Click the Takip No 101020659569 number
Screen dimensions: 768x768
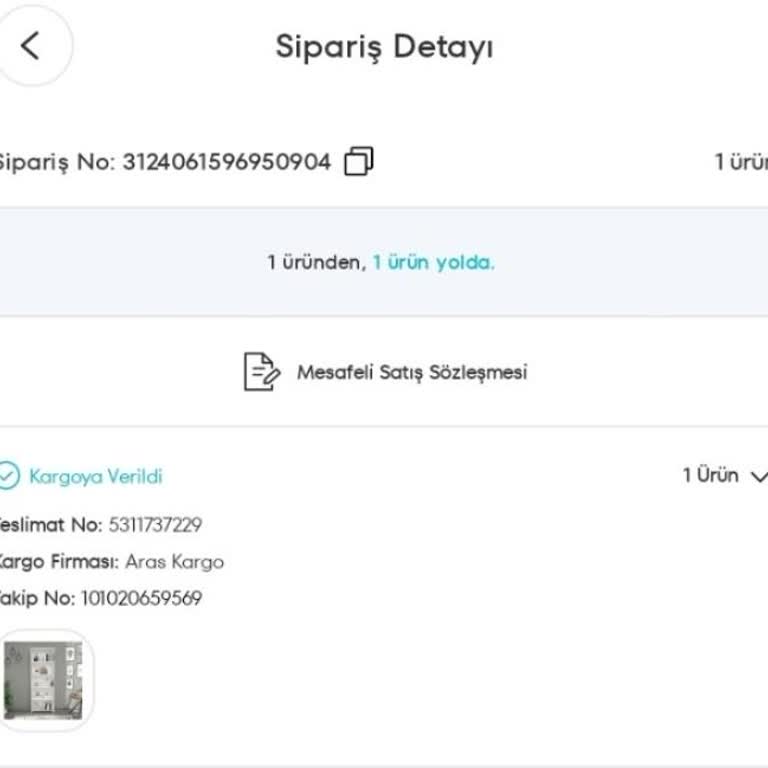[x=142, y=598]
